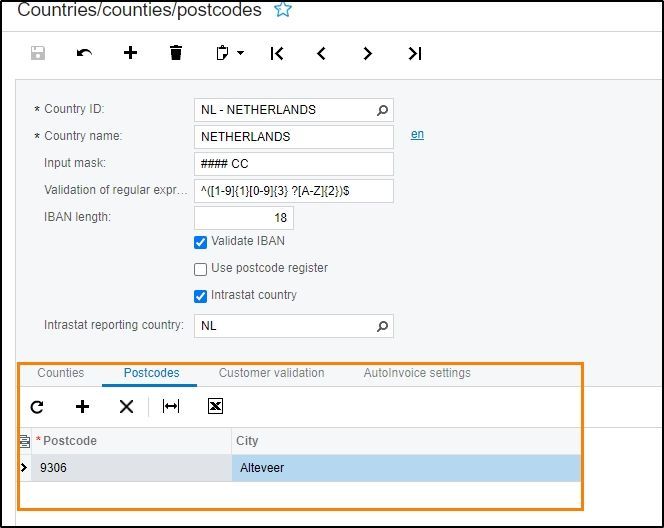Go to the previous record

click(x=321, y=53)
